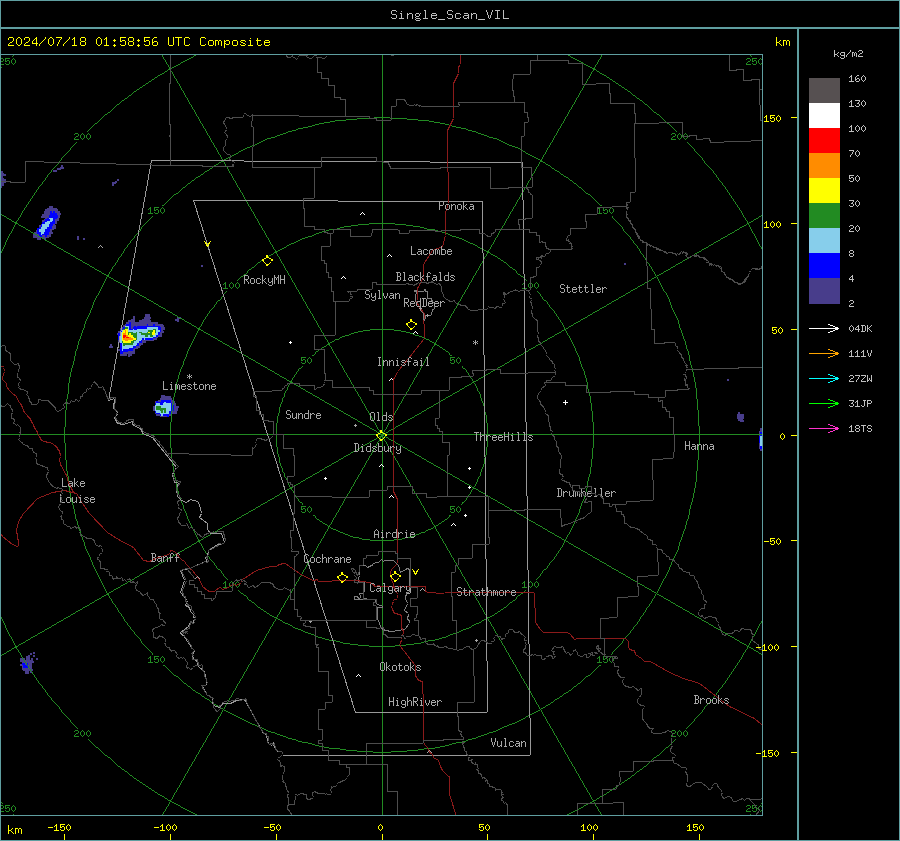Click the green arrow for track 31JP
The height and width of the screenshot is (841, 900).
[824, 404]
